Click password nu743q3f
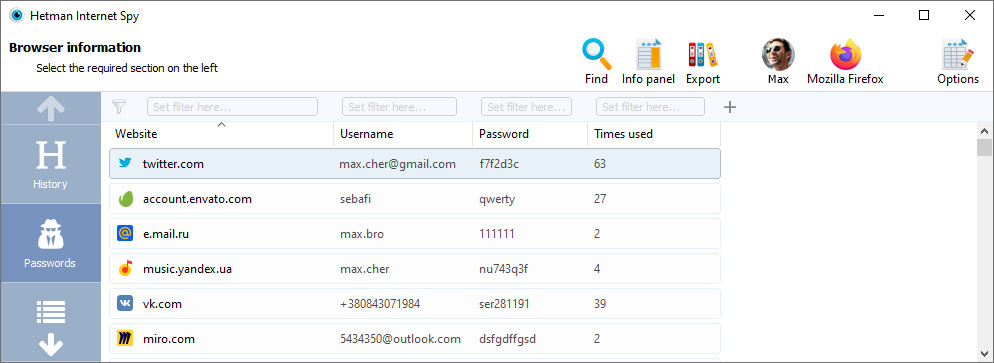The height and width of the screenshot is (363, 994). [503, 269]
